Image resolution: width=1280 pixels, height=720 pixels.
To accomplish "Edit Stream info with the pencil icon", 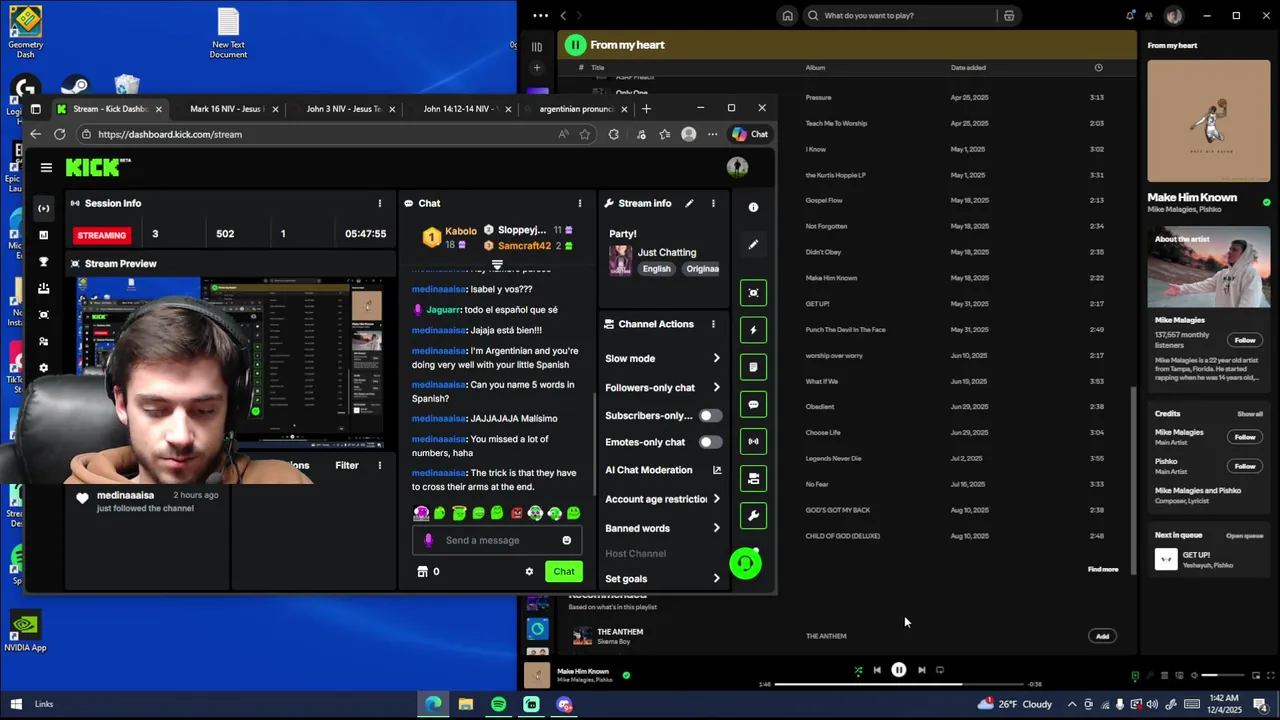I will 689,203.
